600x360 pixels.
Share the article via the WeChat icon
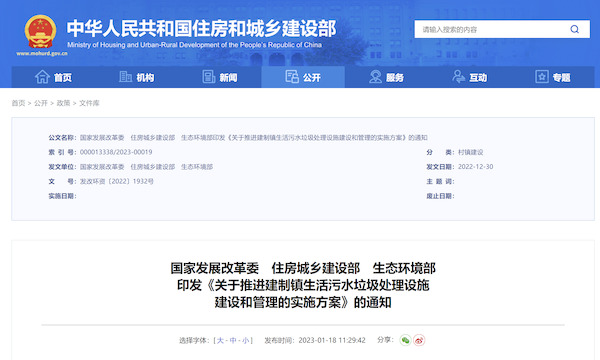pos(405,340)
